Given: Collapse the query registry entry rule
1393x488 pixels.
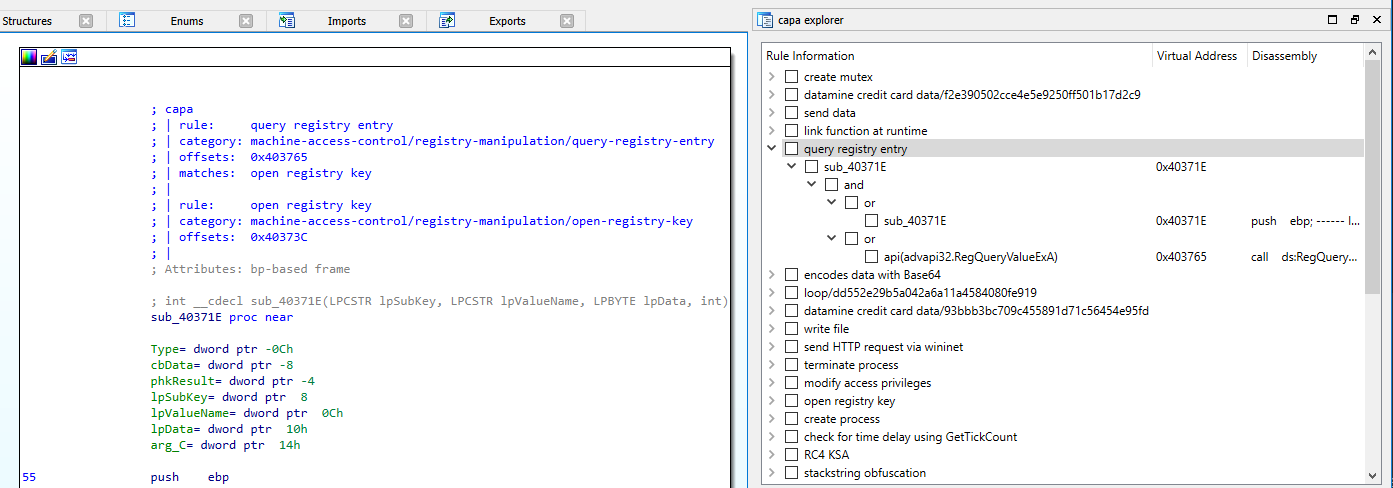Looking at the screenshot, I should click(771, 149).
